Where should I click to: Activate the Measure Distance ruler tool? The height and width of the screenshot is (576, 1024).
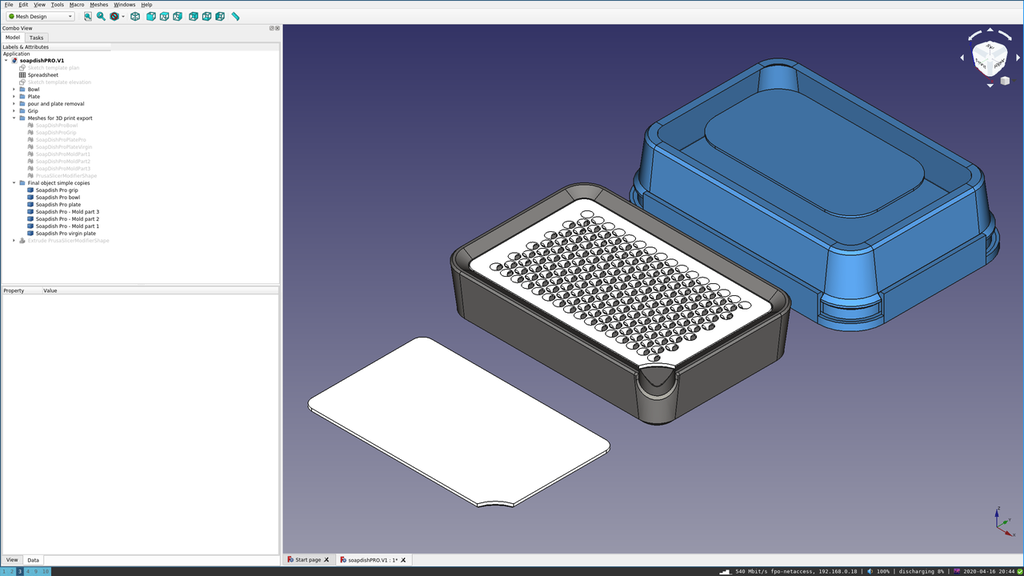coord(236,16)
